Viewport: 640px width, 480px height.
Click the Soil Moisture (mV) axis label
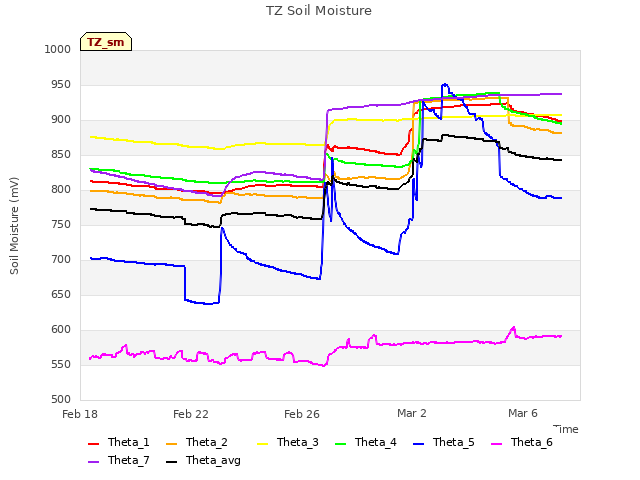pyautogui.click(x=14, y=226)
